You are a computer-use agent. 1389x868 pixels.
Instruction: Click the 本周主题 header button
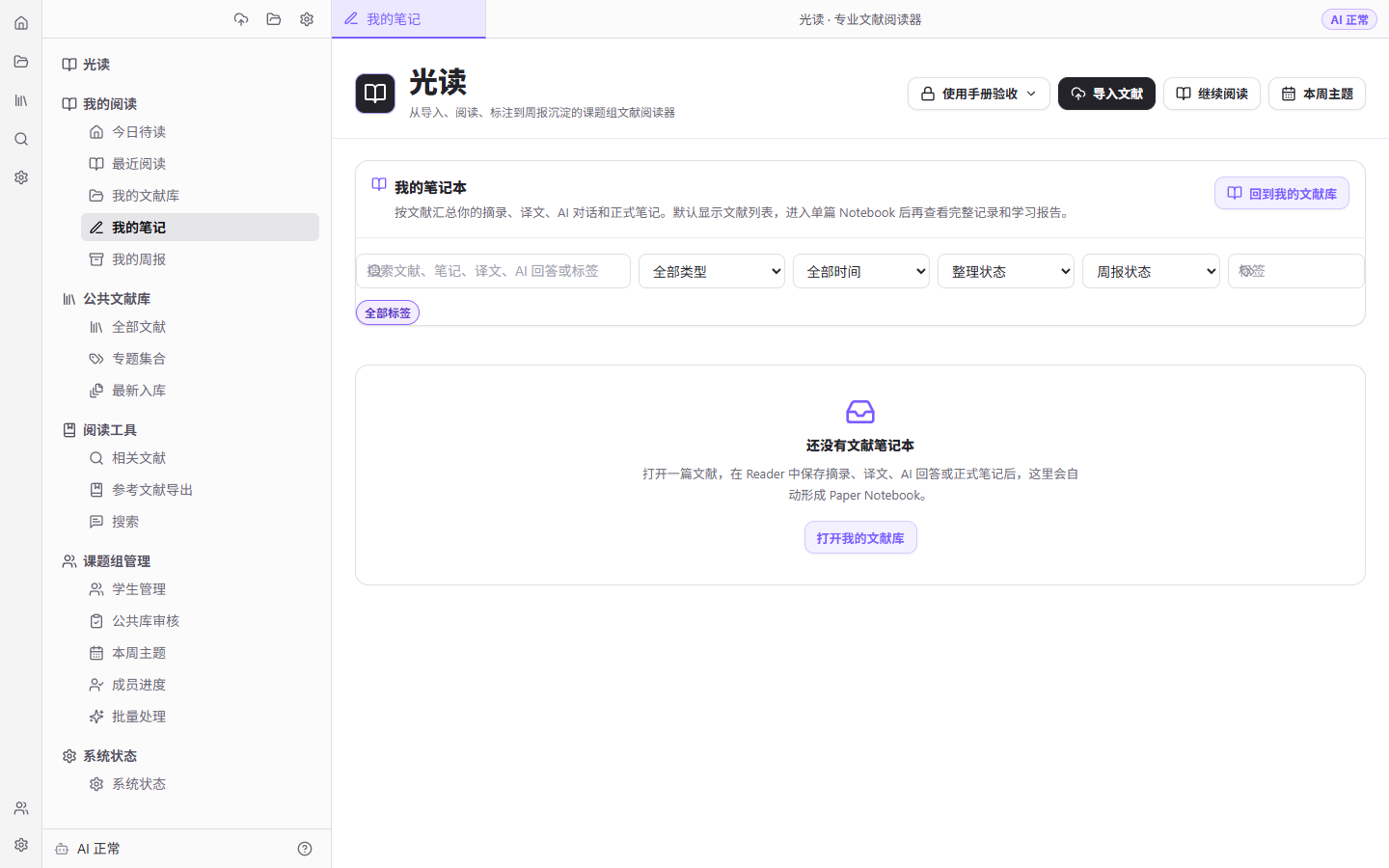click(x=1317, y=94)
